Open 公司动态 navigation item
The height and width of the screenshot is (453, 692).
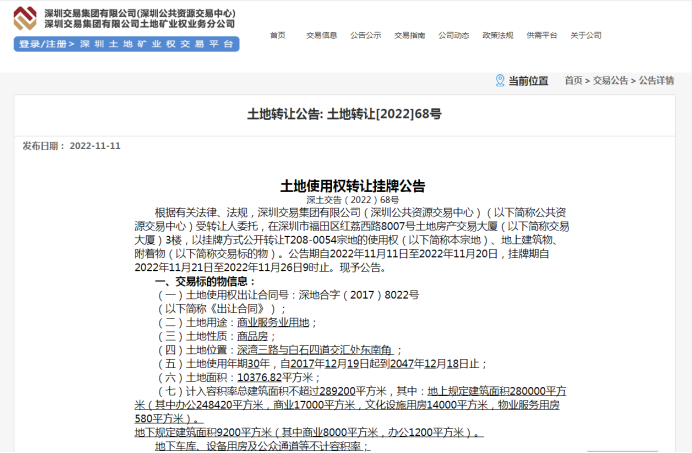click(454, 35)
